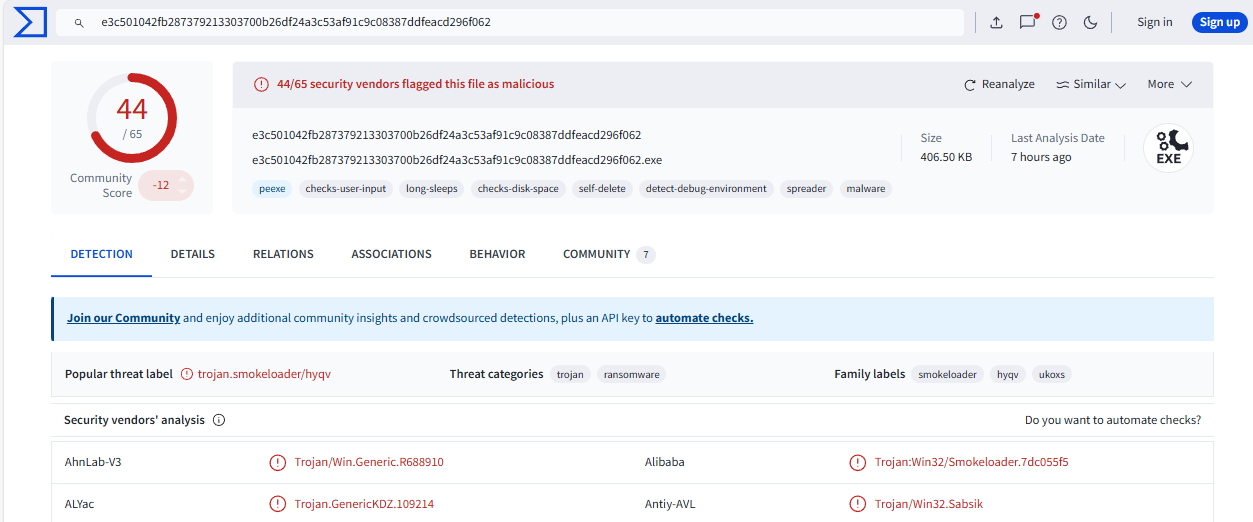Switch to the DETECTION tab

[x=101, y=254]
